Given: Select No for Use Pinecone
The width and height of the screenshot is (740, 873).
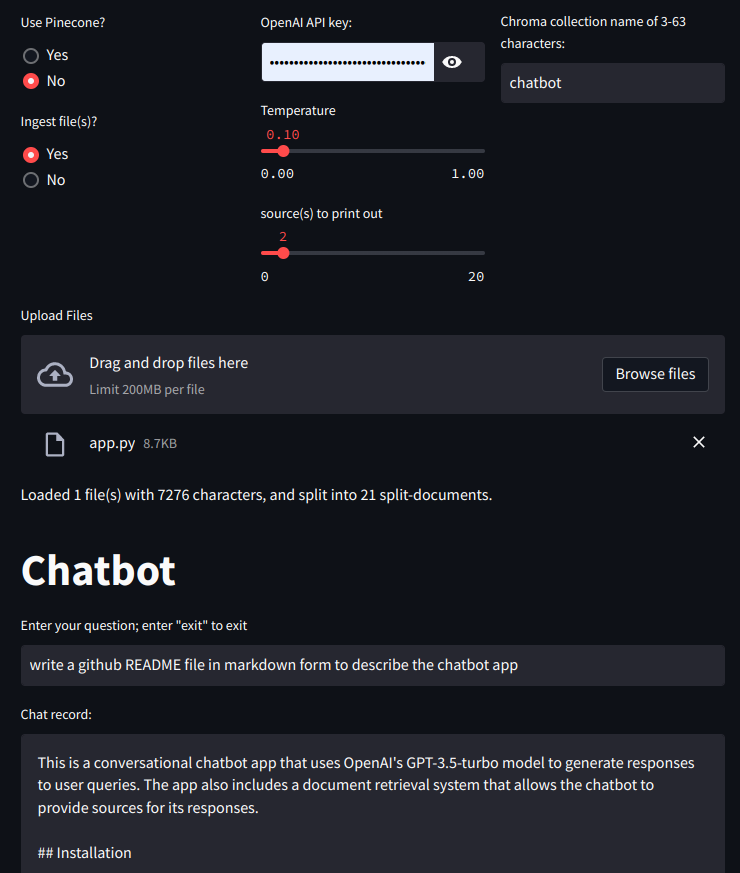Looking at the screenshot, I should pyautogui.click(x=31, y=81).
